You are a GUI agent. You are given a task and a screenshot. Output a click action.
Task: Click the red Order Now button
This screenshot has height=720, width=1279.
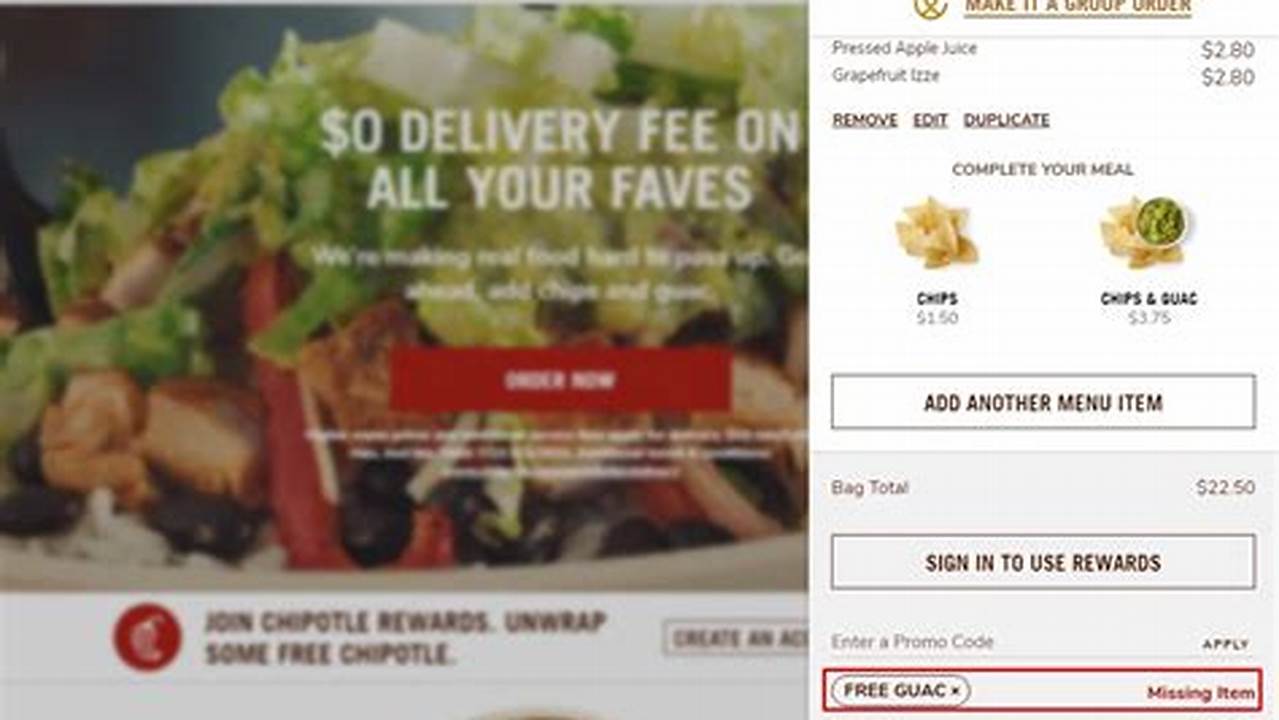point(560,380)
